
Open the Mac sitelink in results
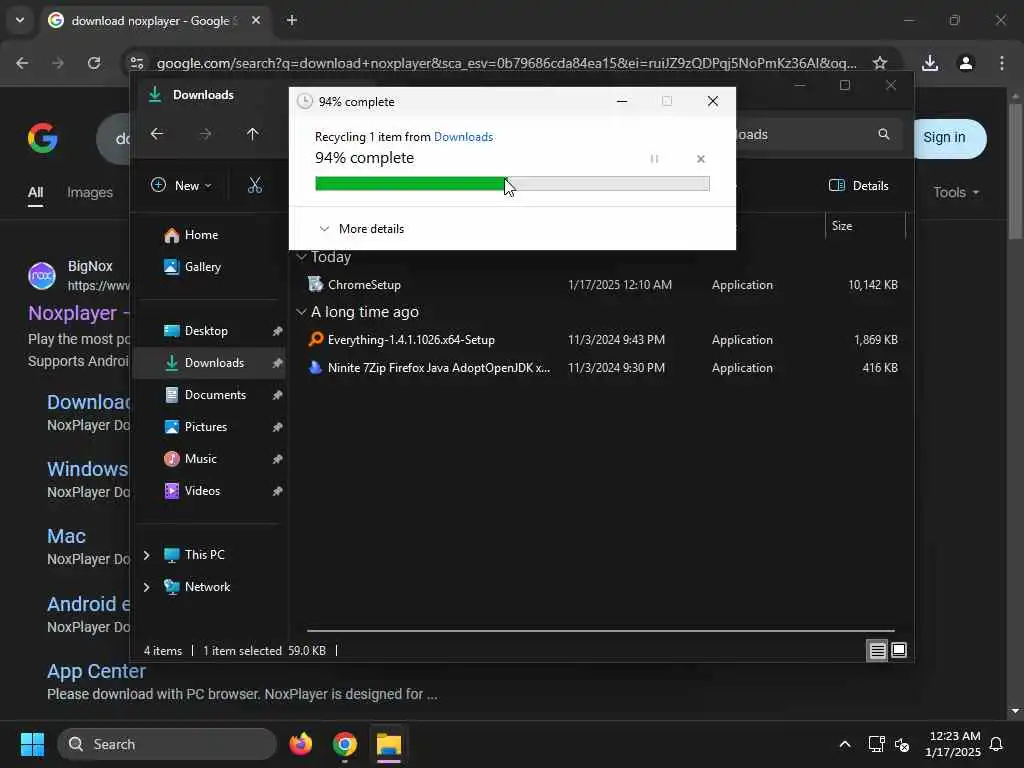[x=67, y=536]
